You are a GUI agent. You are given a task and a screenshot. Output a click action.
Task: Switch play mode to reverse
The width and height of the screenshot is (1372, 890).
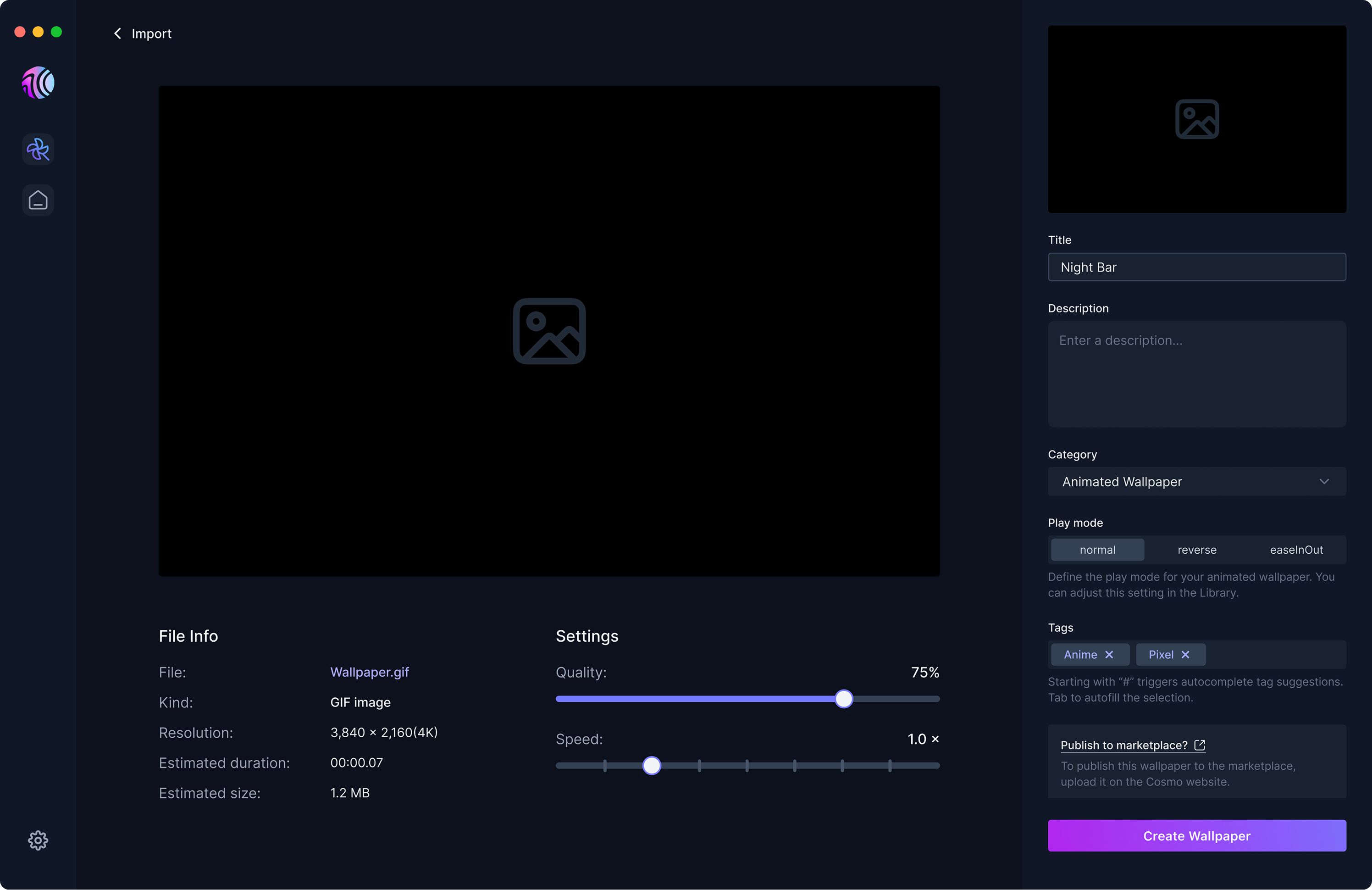point(1196,549)
